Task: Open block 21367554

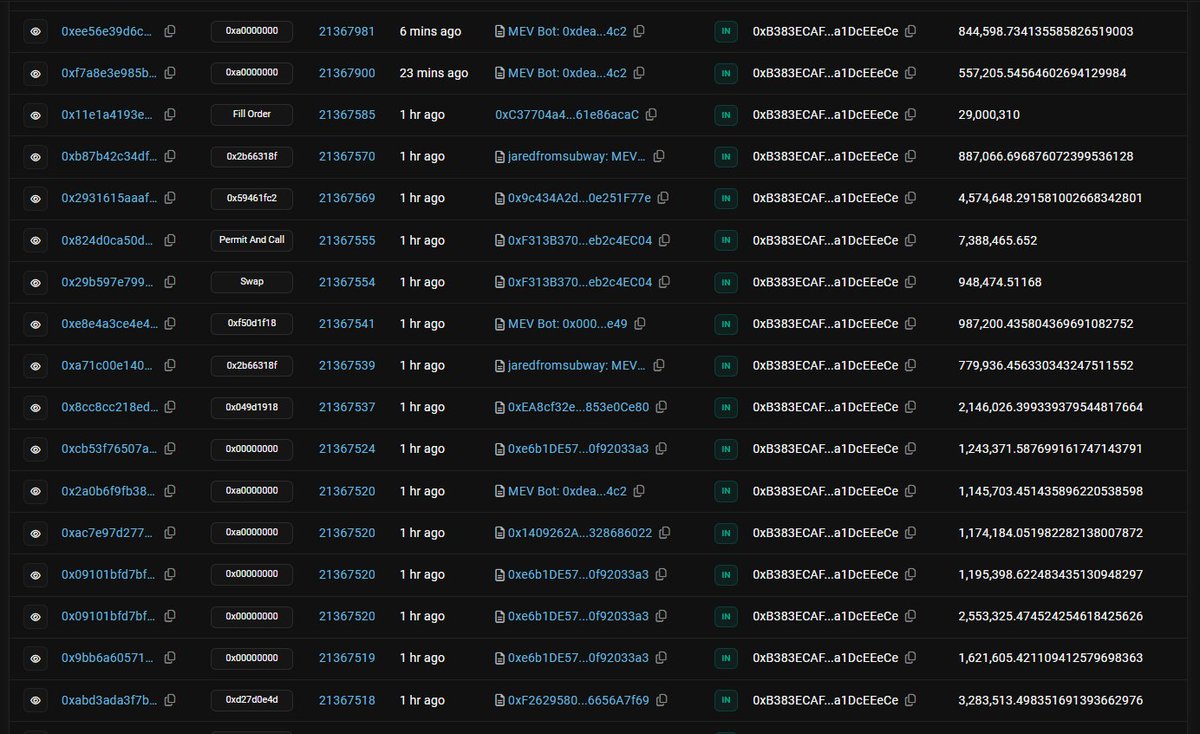Action: point(347,283)
